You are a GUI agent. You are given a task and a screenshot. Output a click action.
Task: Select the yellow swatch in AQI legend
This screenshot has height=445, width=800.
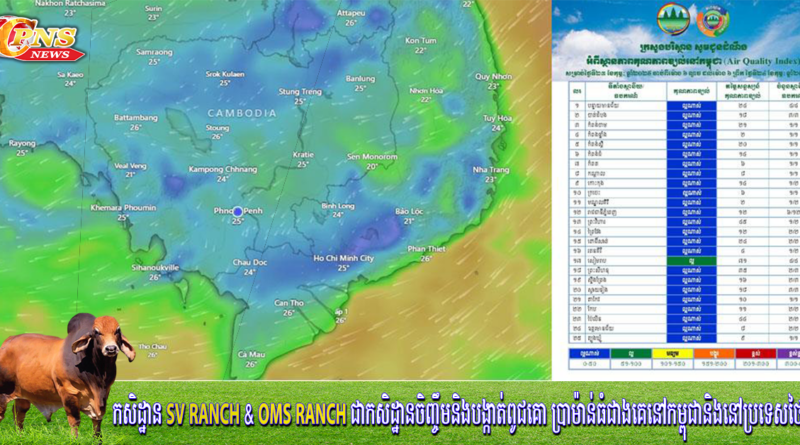pyautogui.click(x=672, y=353)
